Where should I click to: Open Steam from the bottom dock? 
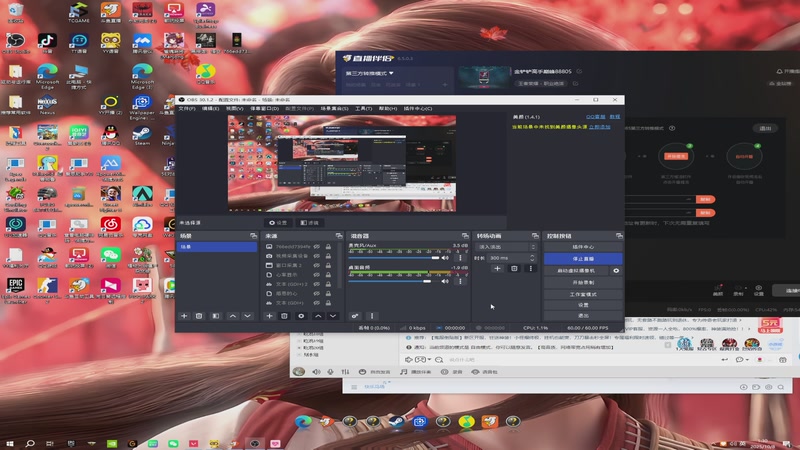pos(395,421)
